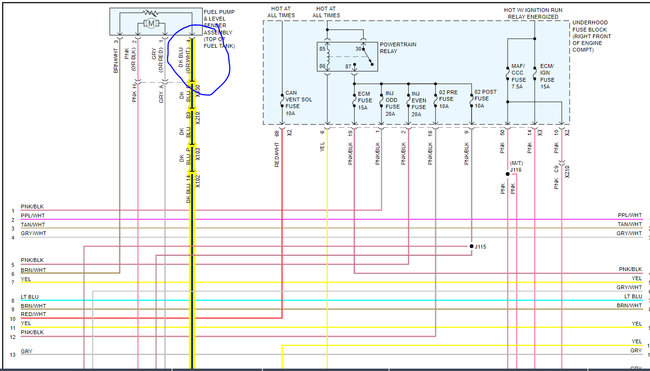Click the vertical DK BLU 14 wire label
650x371 pixels.
pyautogui.click(x=188, y=189)
